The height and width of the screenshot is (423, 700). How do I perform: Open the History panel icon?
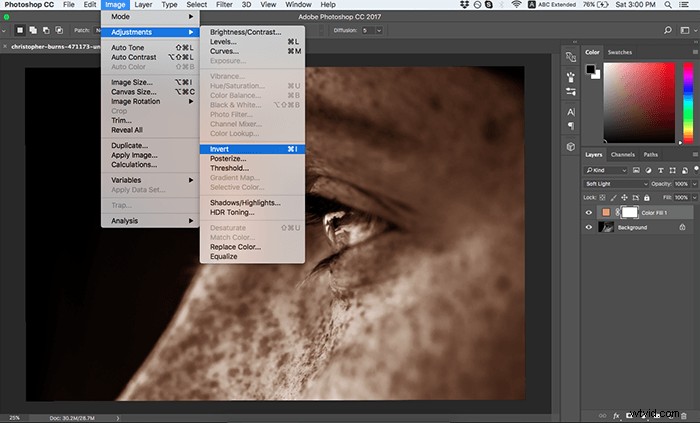571,57
